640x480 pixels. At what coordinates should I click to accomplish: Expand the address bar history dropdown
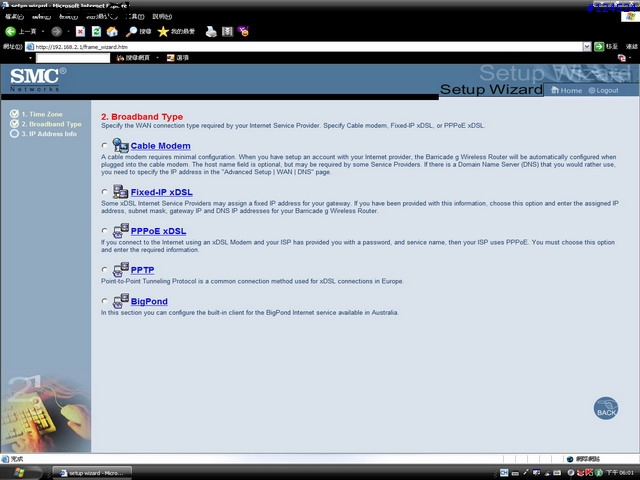coord(587,47)
